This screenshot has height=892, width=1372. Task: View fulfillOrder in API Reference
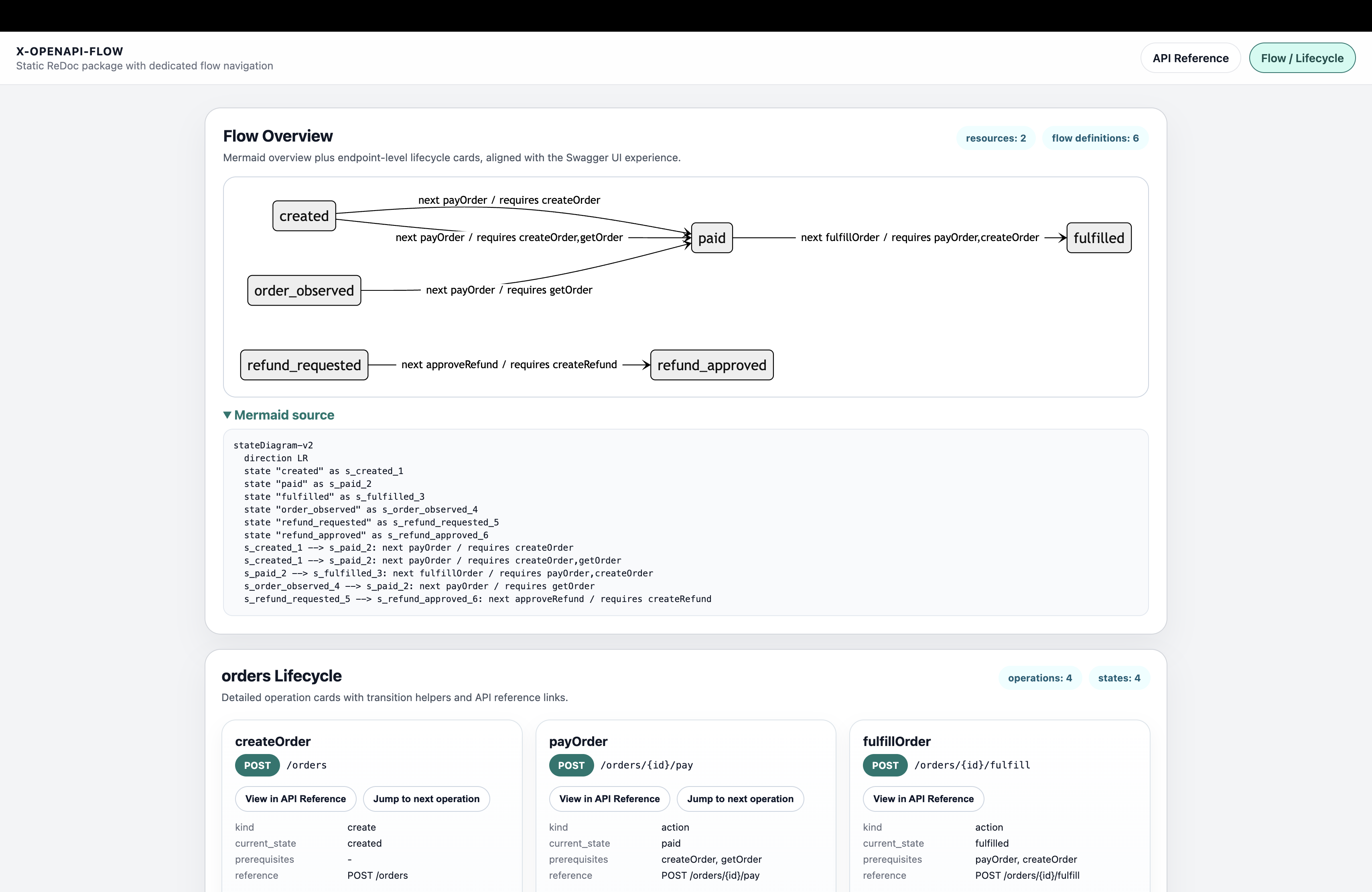[922, 799]
